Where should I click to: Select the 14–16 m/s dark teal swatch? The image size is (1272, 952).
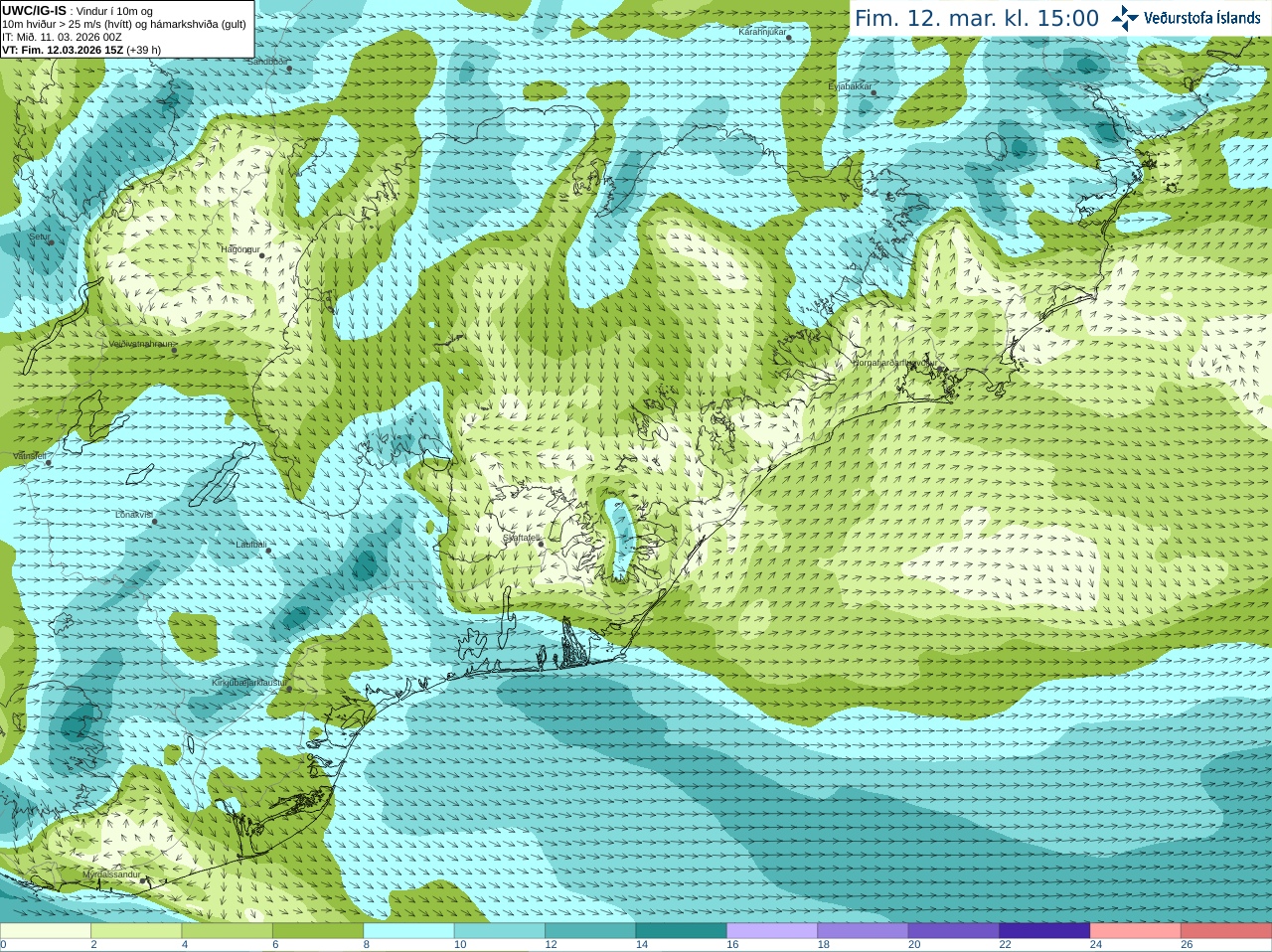[x=682, y=931]
